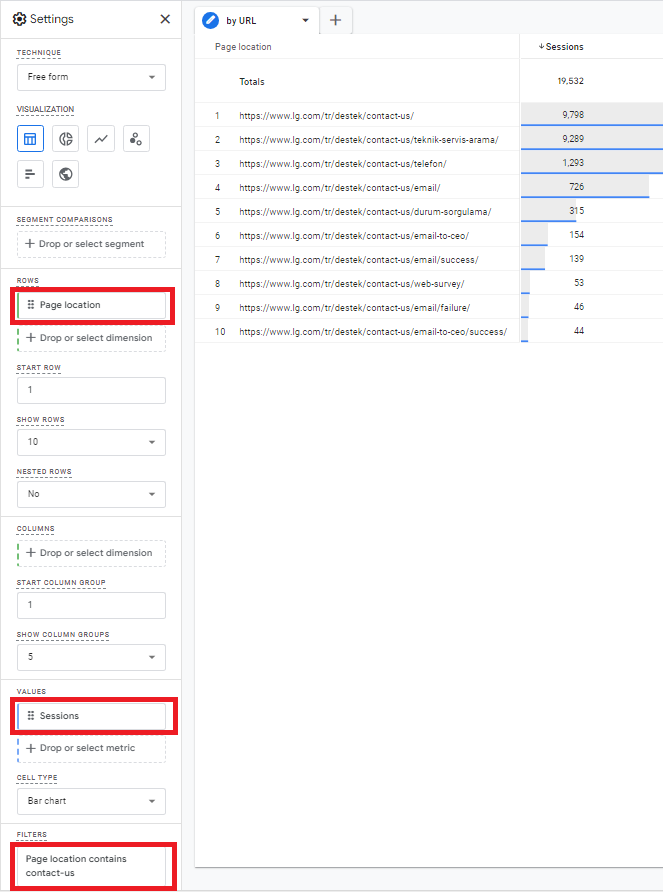Open the Show Rows dropdown
Viewport: 670px width, 892px height.
(91, 442)
